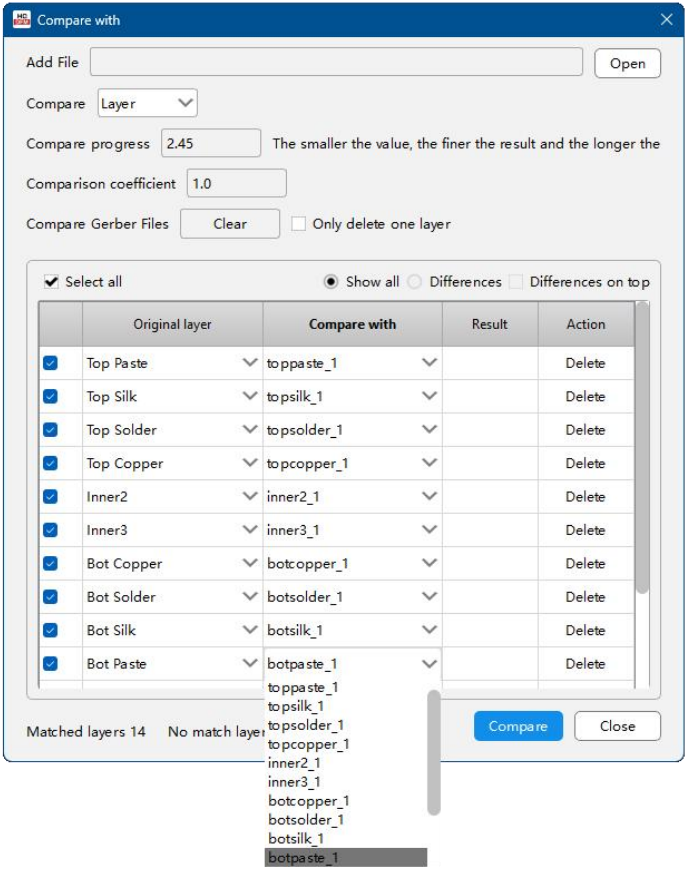Clear the compared Gerber files
687x871 pixels.
(x=229, y=224)
